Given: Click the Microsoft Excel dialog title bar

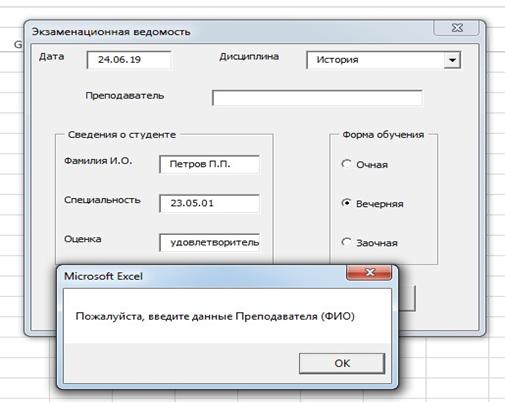Looking at the screenshot, I should [200, 276].
